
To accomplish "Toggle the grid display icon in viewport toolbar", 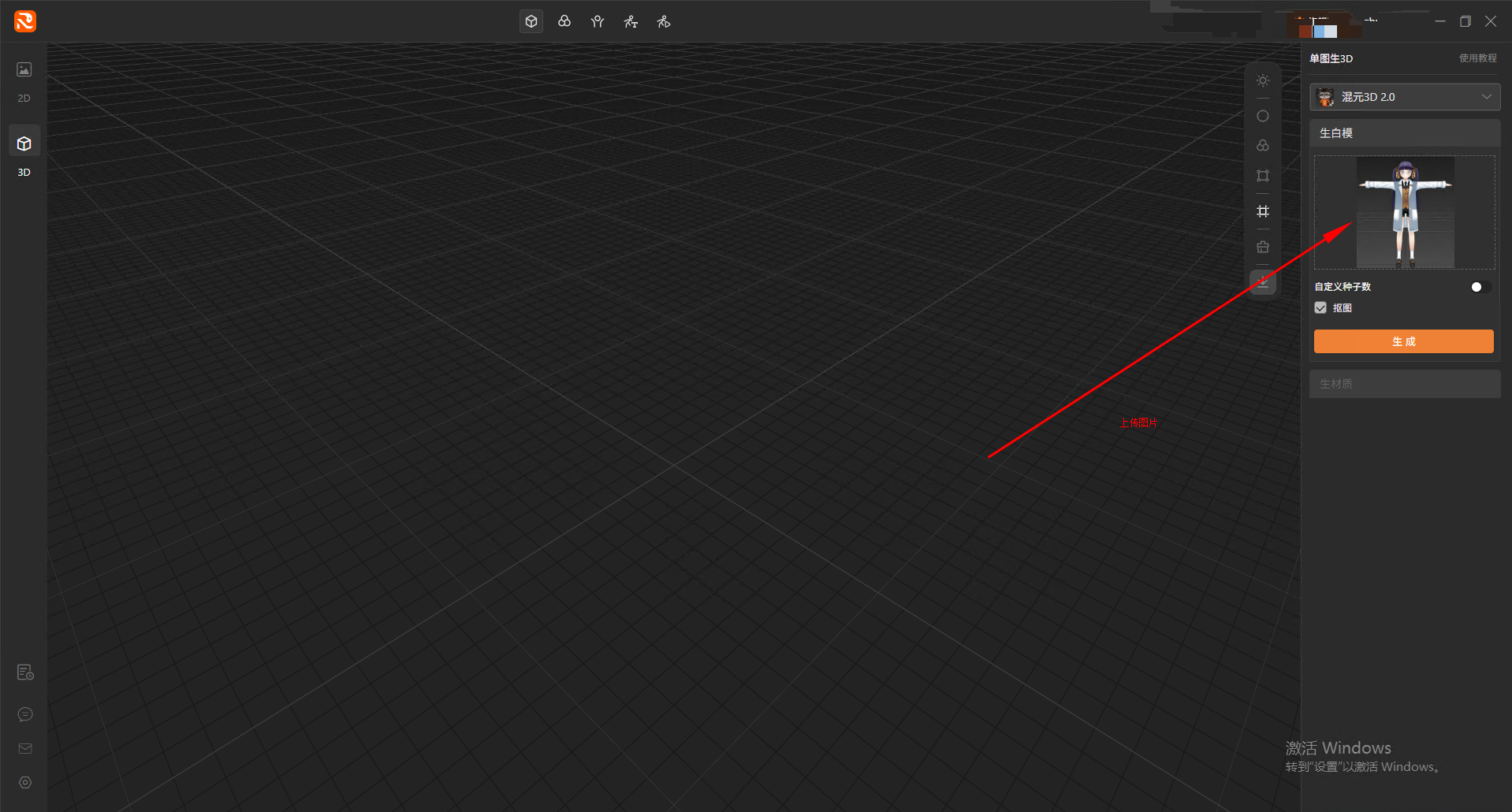I will pos(1263,211).
